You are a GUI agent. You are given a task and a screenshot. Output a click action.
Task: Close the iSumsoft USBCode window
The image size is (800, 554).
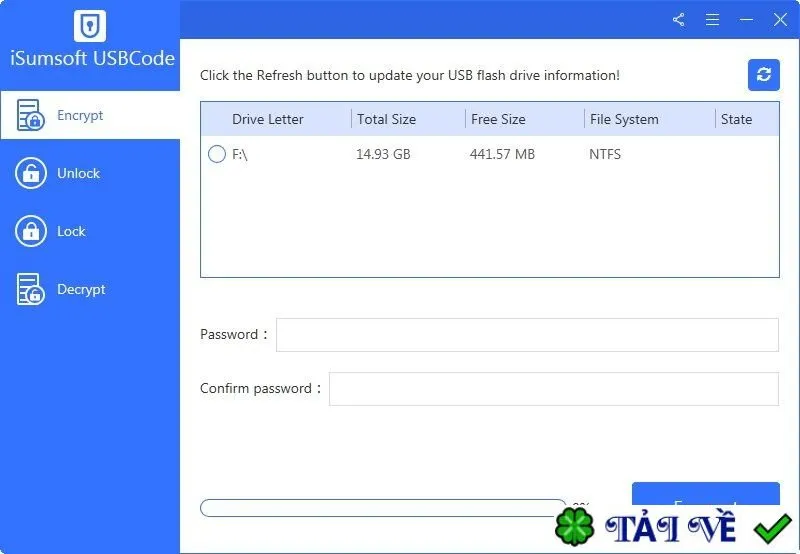coord(780,20)
